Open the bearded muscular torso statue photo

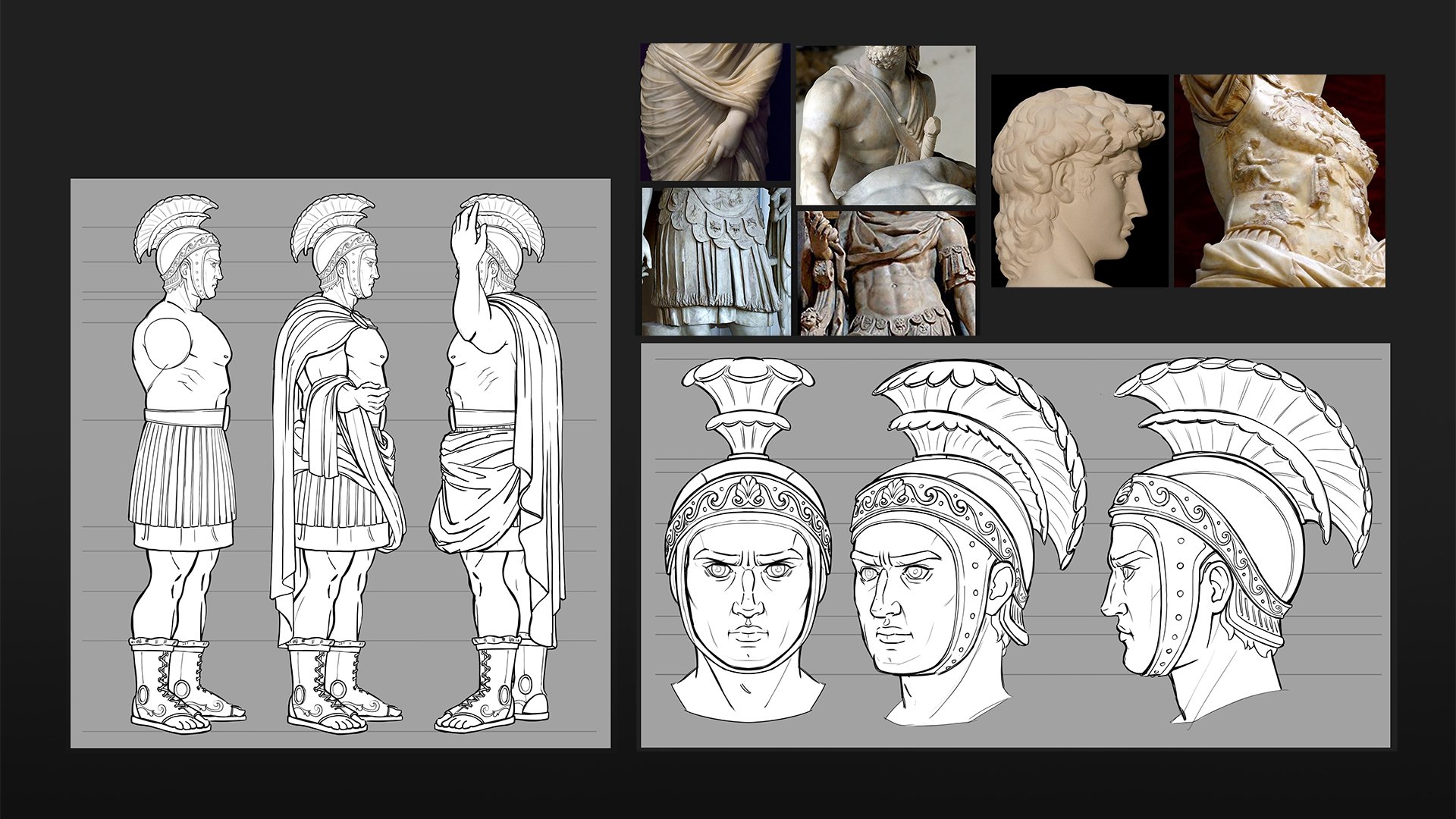click(x=886, y=125)
